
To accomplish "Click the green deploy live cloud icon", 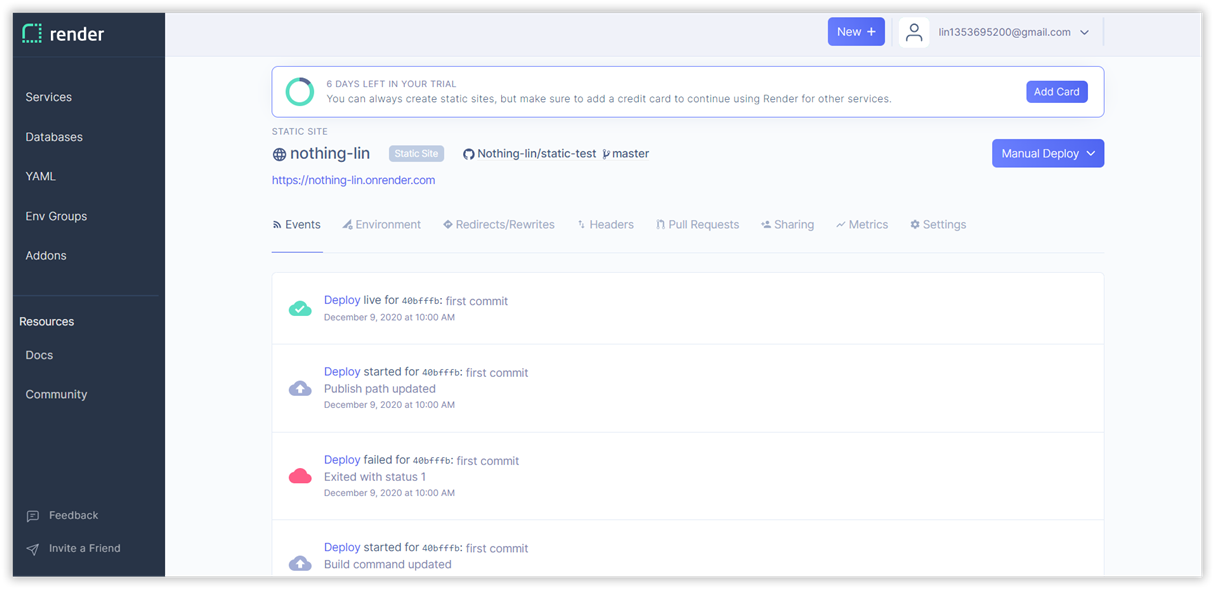I will 300,308.
